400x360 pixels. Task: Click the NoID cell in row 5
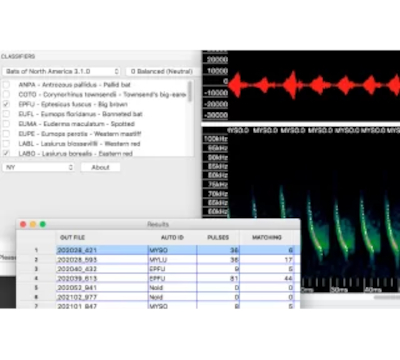coord(172,287)
